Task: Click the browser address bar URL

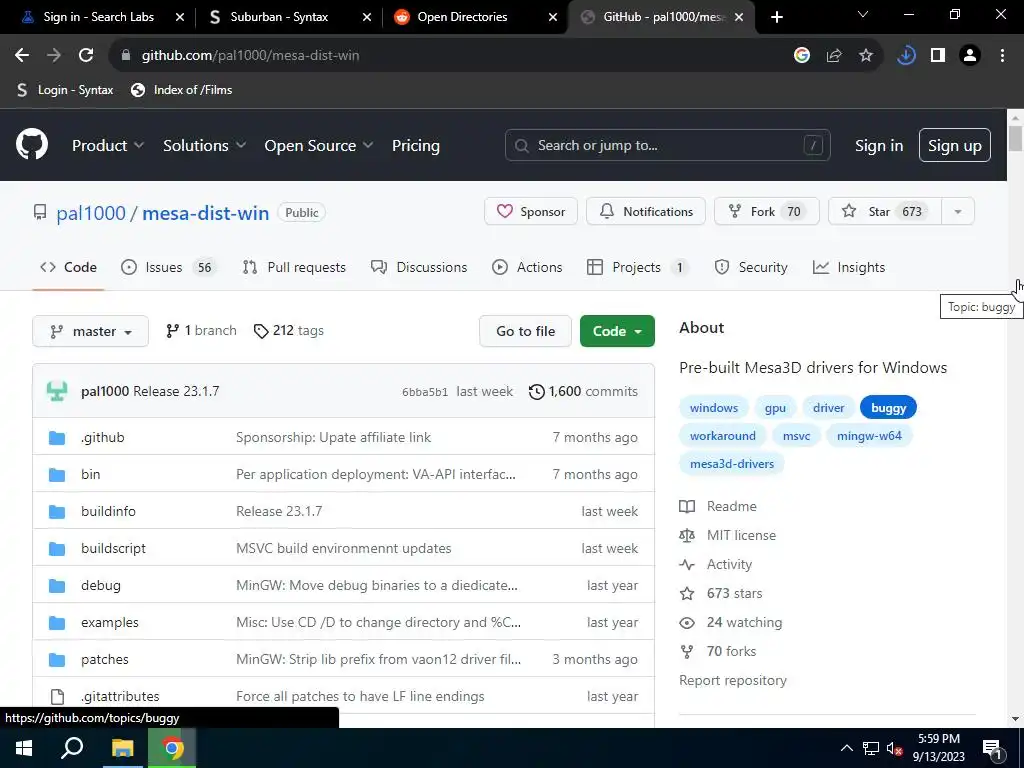Action: (x=250, y=56)
